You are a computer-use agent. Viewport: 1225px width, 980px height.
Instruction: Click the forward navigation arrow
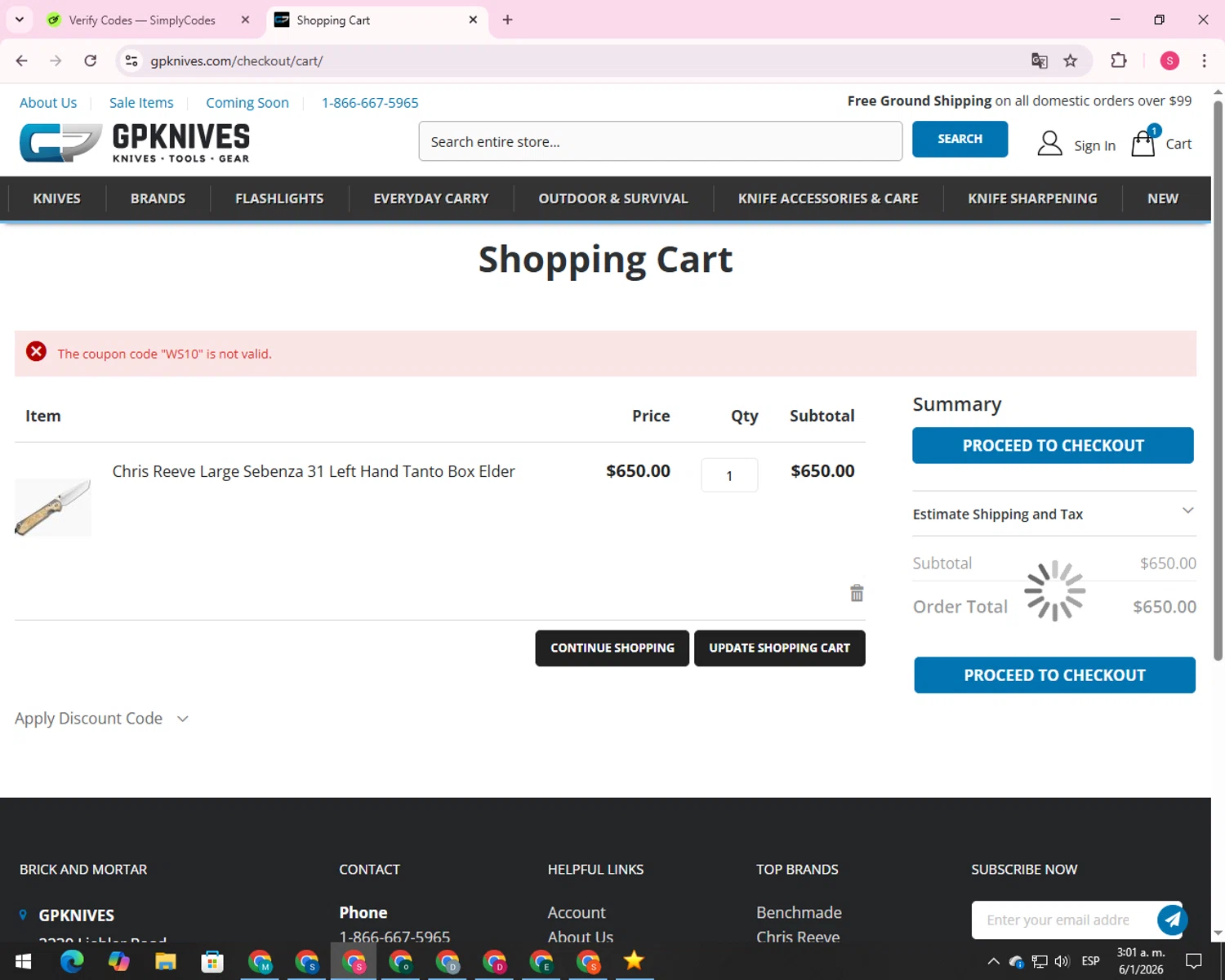(x=56, y=60)
